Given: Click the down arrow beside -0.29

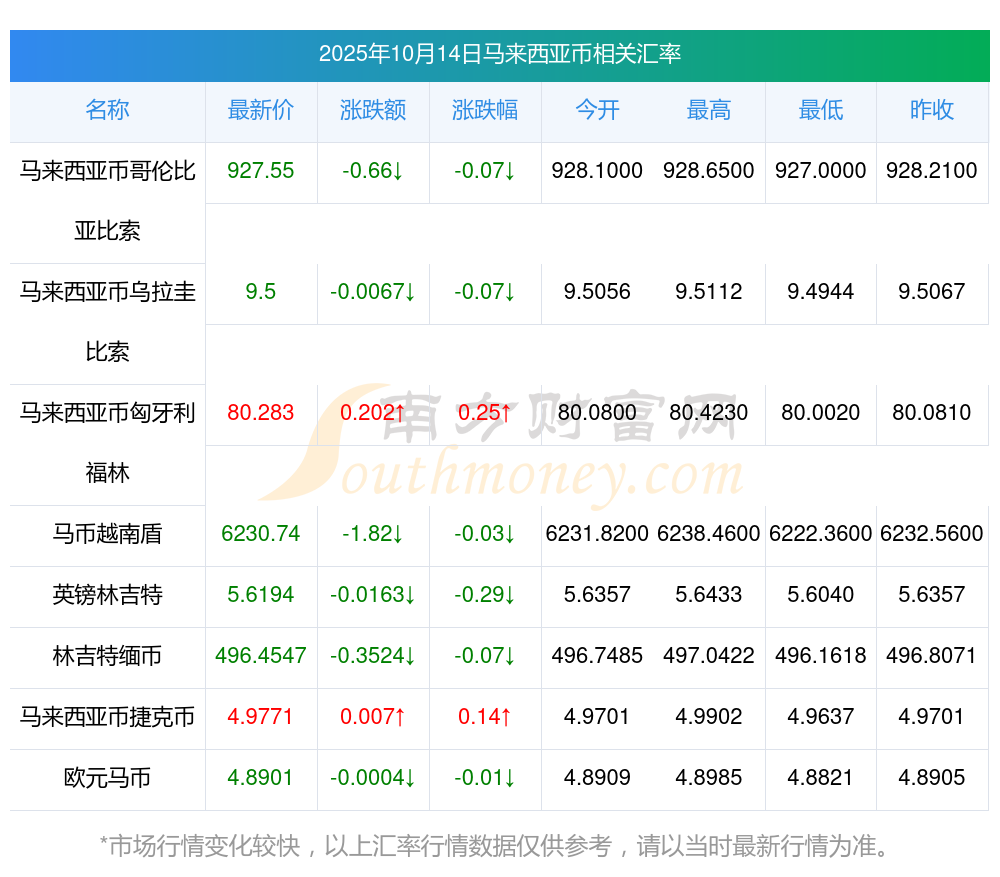Looking at the screenshot, I should point(510,595).
